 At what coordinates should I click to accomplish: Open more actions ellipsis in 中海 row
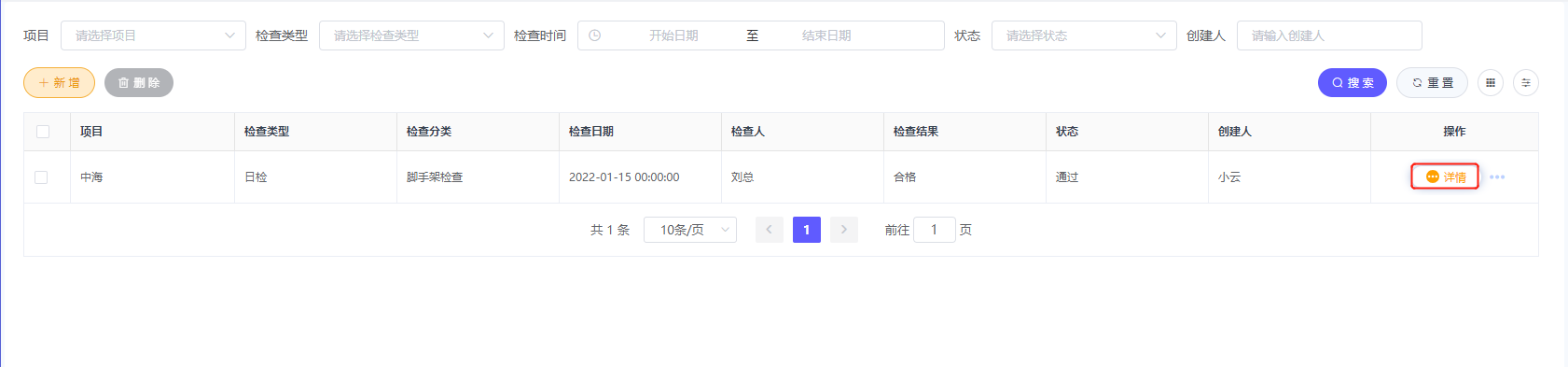pos(1497,177)
